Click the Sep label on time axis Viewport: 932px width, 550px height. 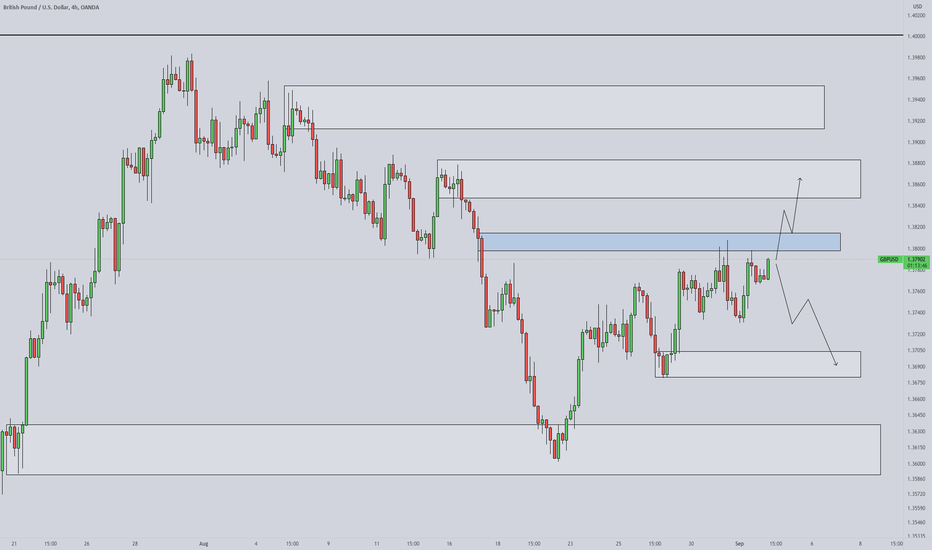coord(739,543)
